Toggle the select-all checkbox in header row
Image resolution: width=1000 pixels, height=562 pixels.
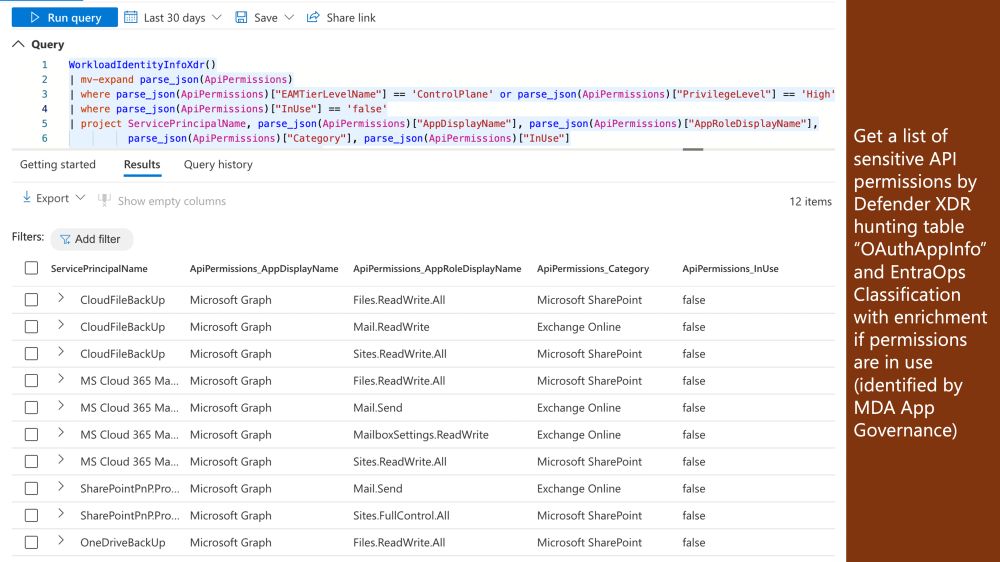click(31, 268)
